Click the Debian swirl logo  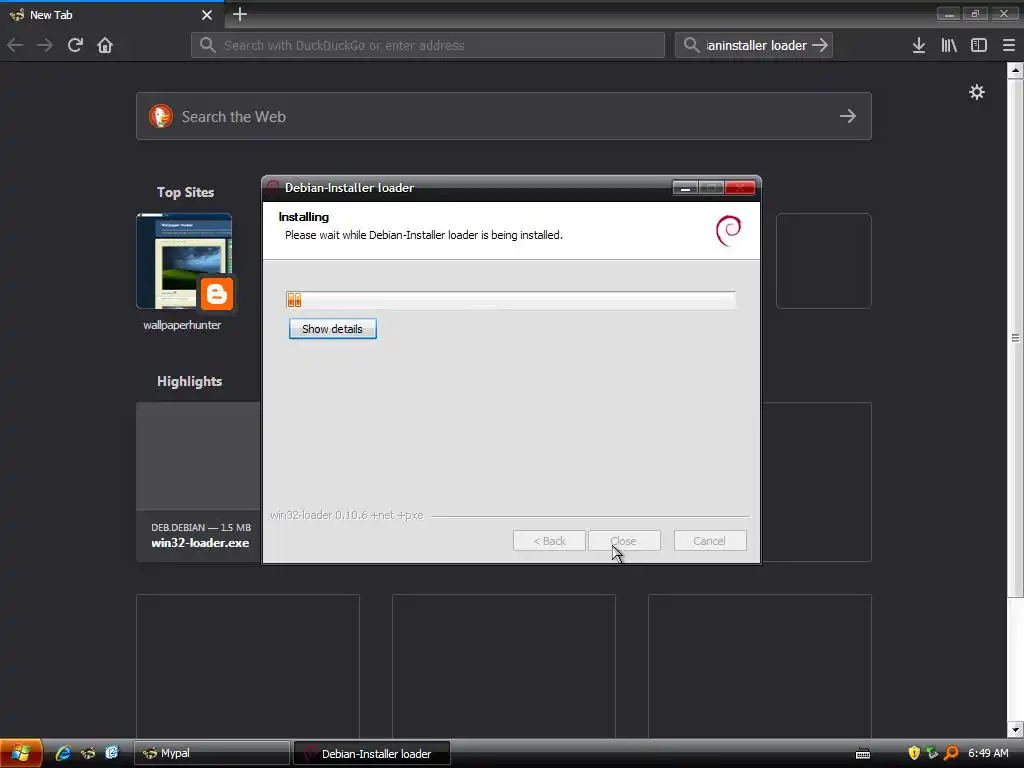728,231
